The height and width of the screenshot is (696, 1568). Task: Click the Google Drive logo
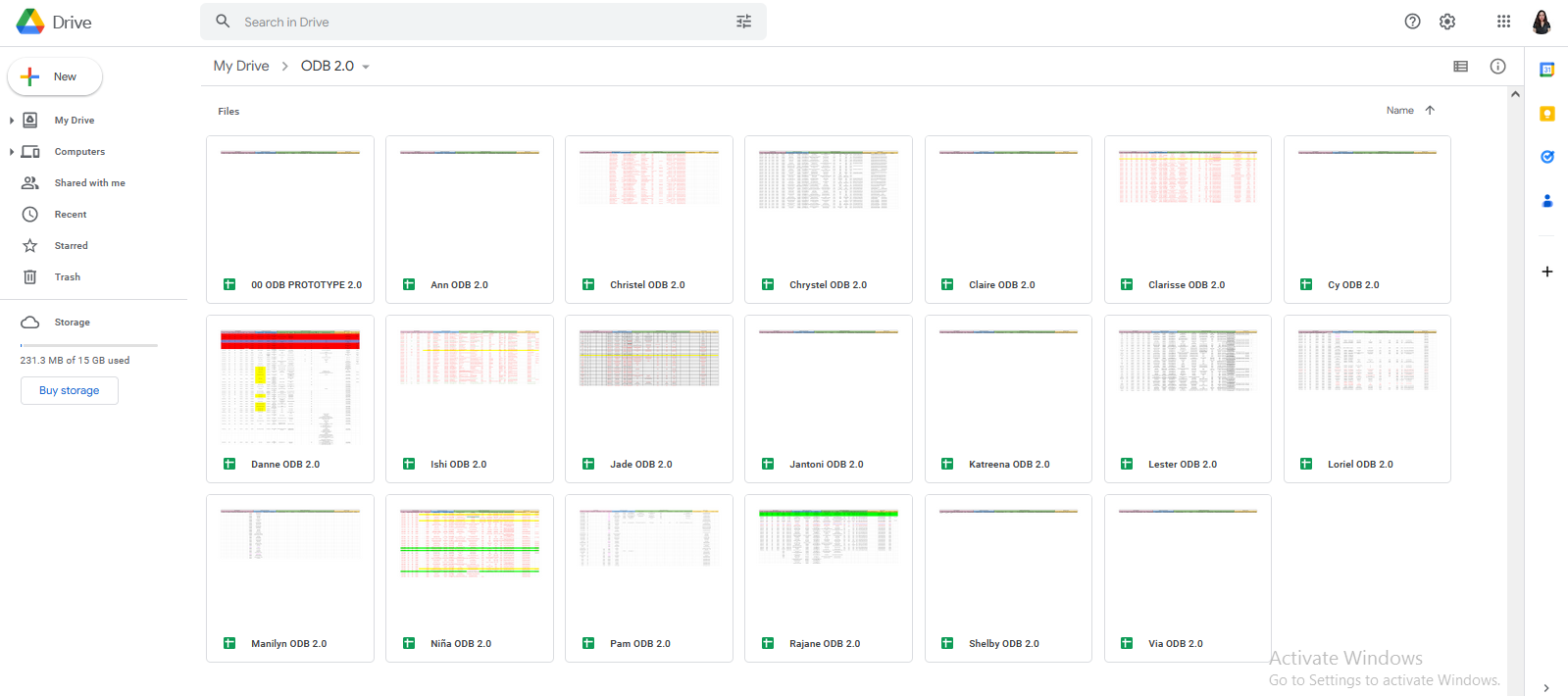click(30, 22)
